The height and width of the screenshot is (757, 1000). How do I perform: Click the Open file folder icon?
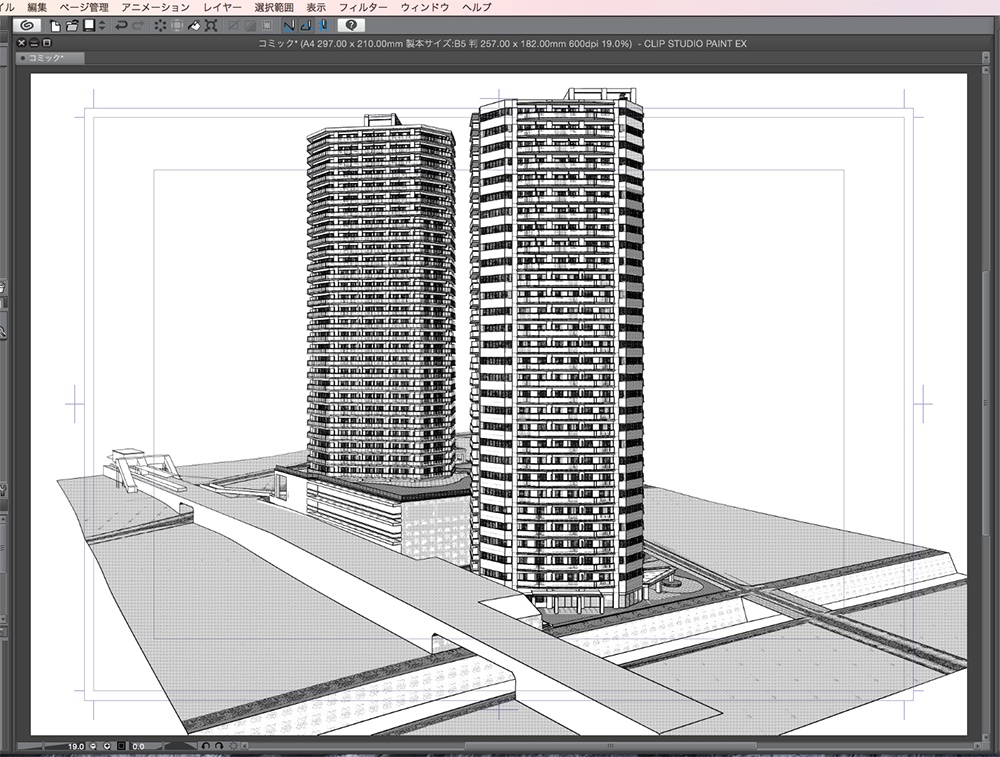coord(72,24)
